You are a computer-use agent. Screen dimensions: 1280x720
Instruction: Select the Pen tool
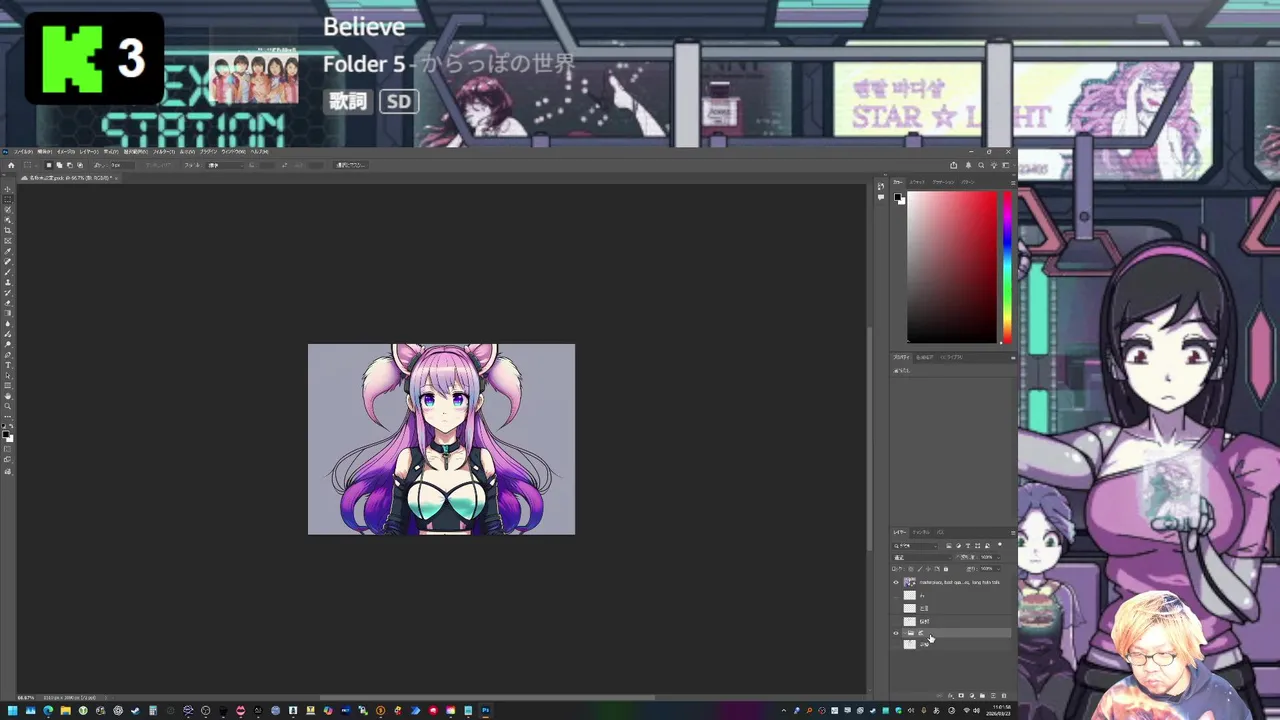[8, 354]
